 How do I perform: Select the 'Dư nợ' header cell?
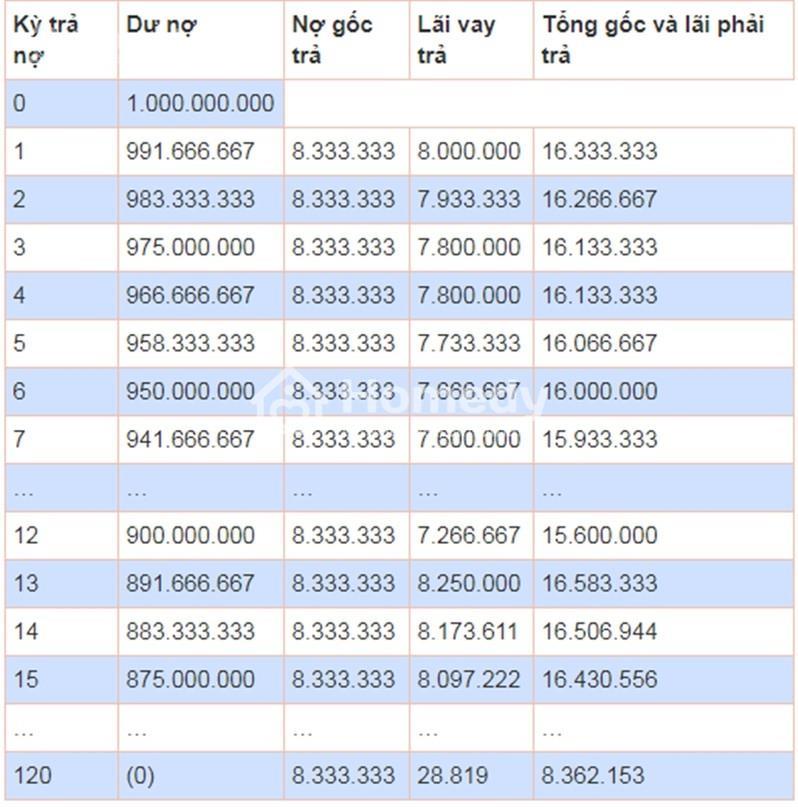pos(201,40)
